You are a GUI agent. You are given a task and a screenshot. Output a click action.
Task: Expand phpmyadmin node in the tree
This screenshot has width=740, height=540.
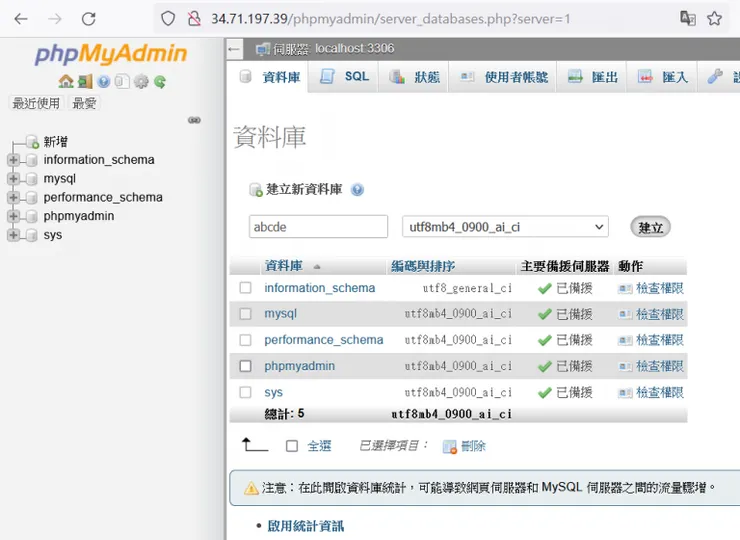13,216
